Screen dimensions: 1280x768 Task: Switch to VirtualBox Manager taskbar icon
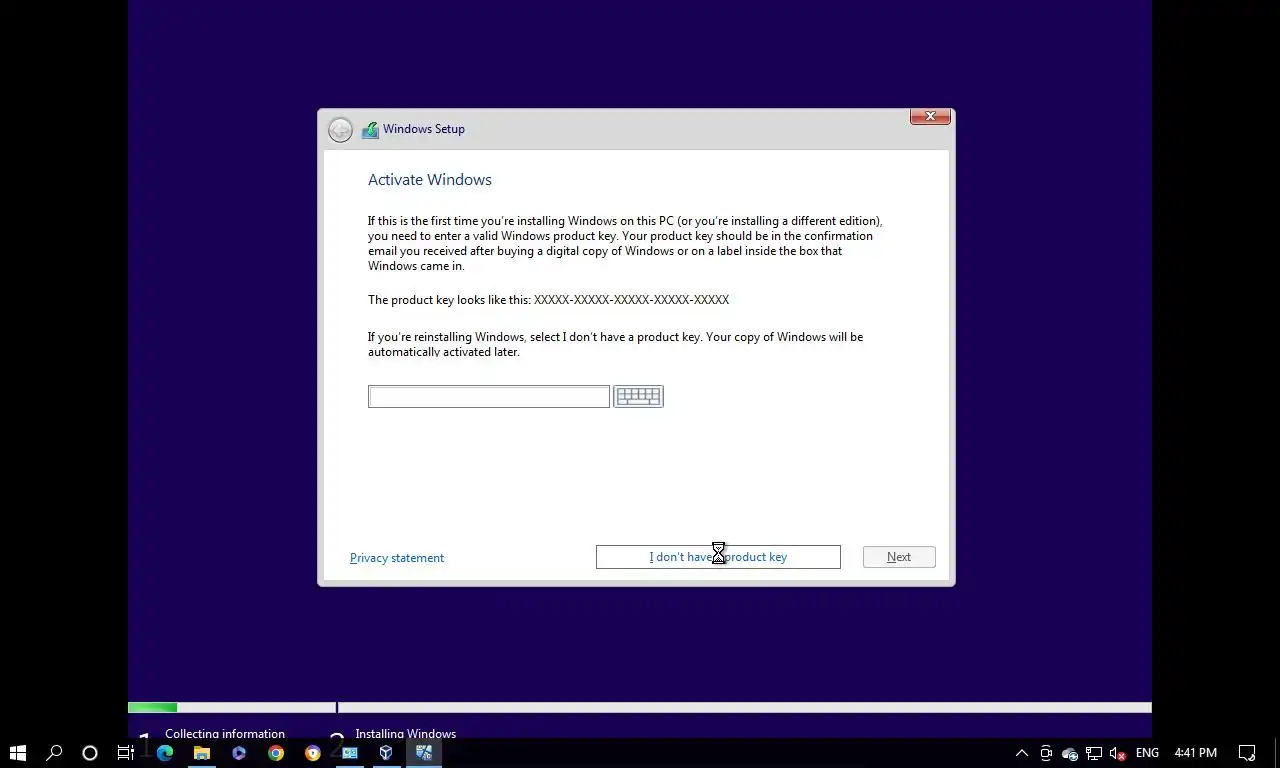pyautogui.click(x=387, y=753)
